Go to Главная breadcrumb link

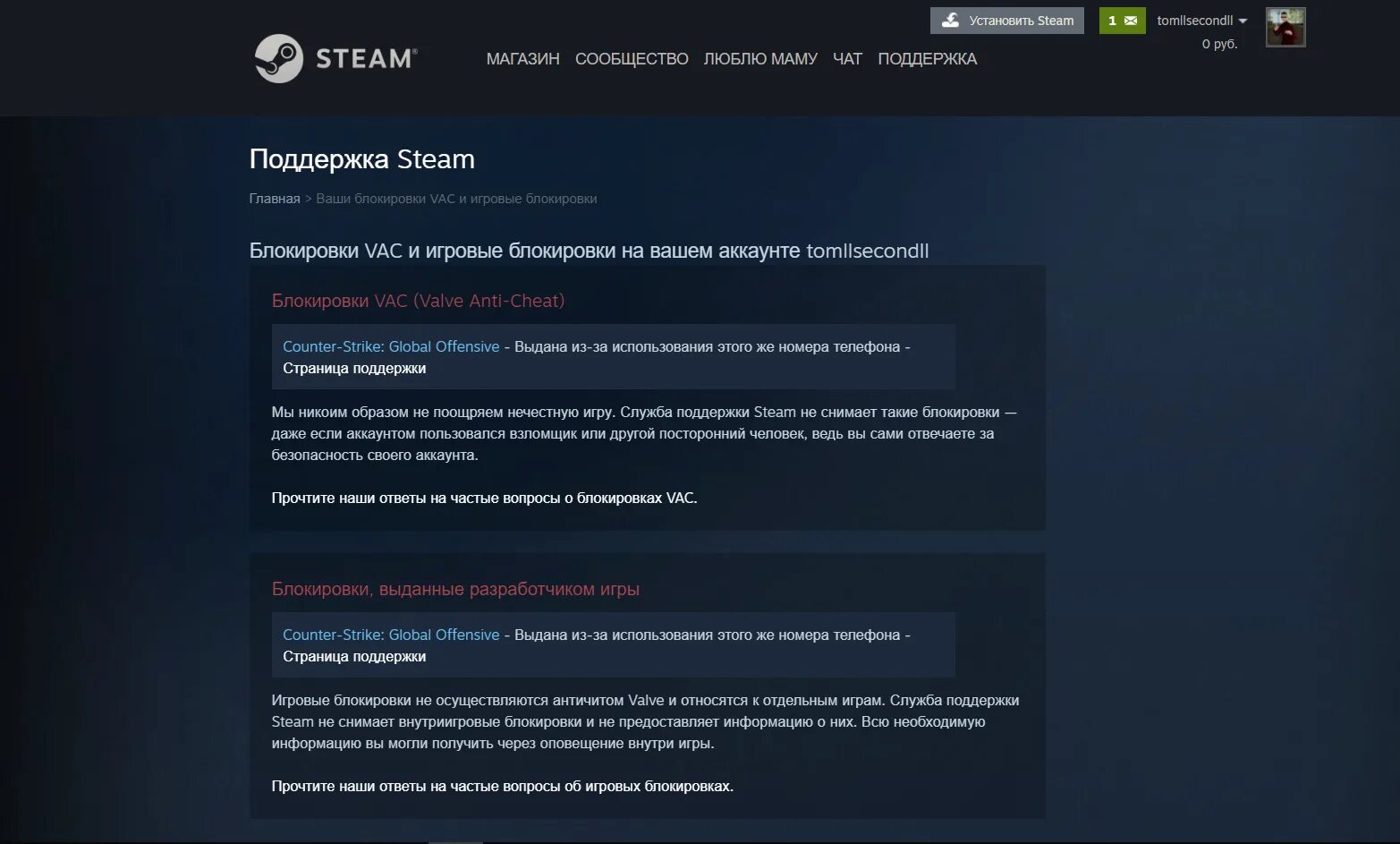pos(275,199)
